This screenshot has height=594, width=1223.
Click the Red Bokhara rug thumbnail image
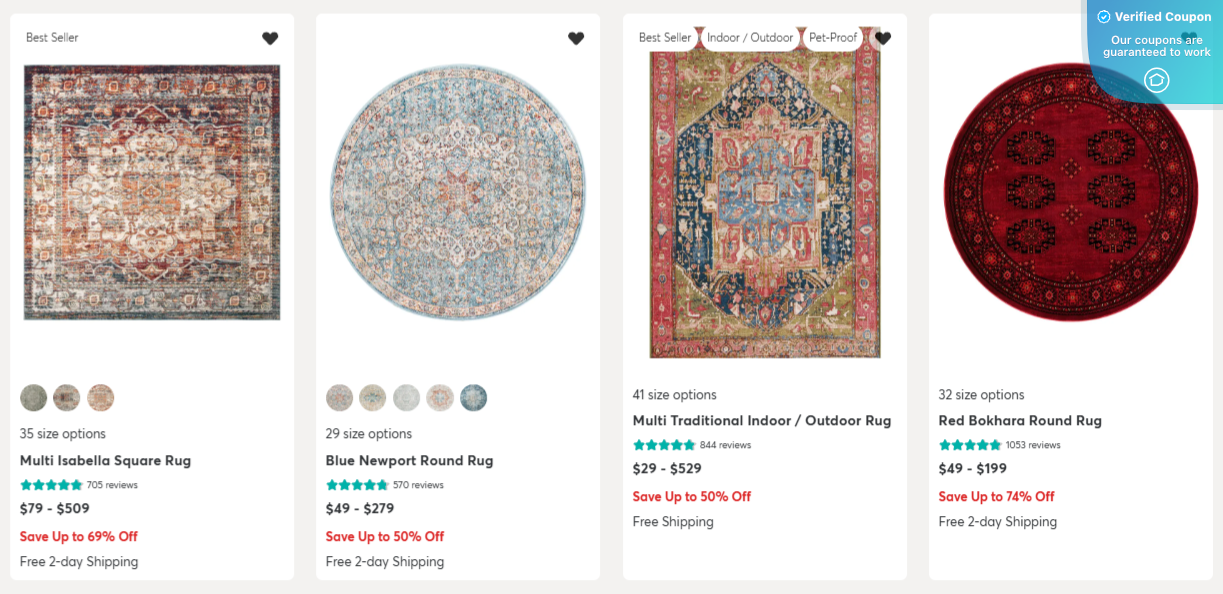tap(1070, 194)
